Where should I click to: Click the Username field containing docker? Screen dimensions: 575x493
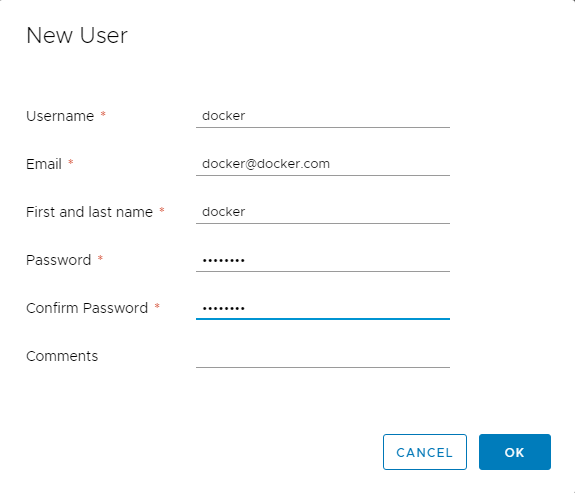pyautogui.click(x=323, y=116)
